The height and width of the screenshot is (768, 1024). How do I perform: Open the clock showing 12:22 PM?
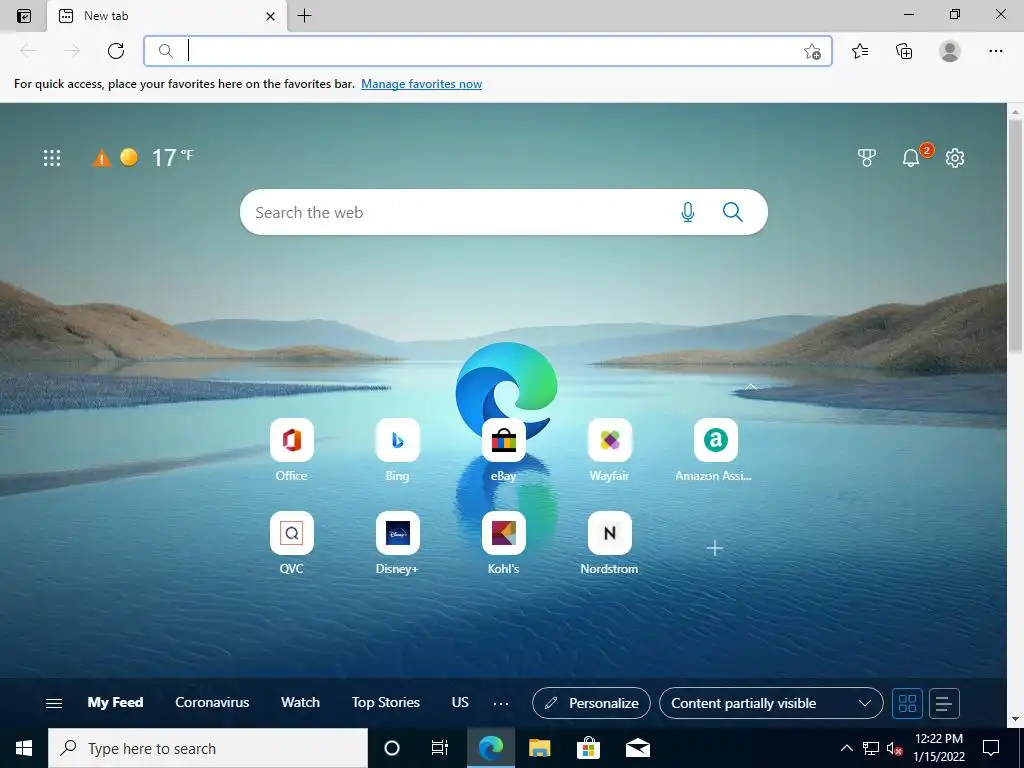[x=938, y=748]
